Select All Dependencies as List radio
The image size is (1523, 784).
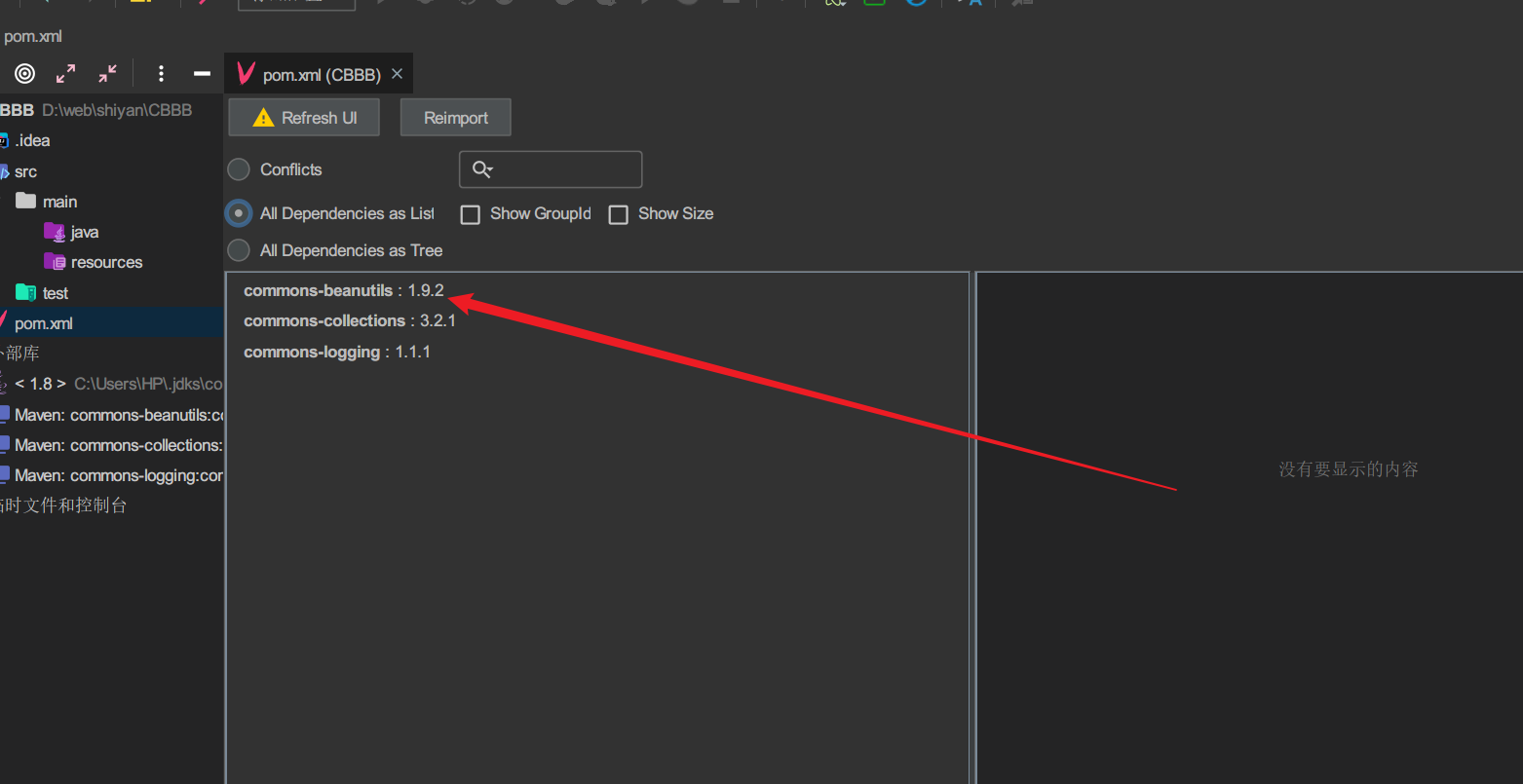tap(239, 213)
